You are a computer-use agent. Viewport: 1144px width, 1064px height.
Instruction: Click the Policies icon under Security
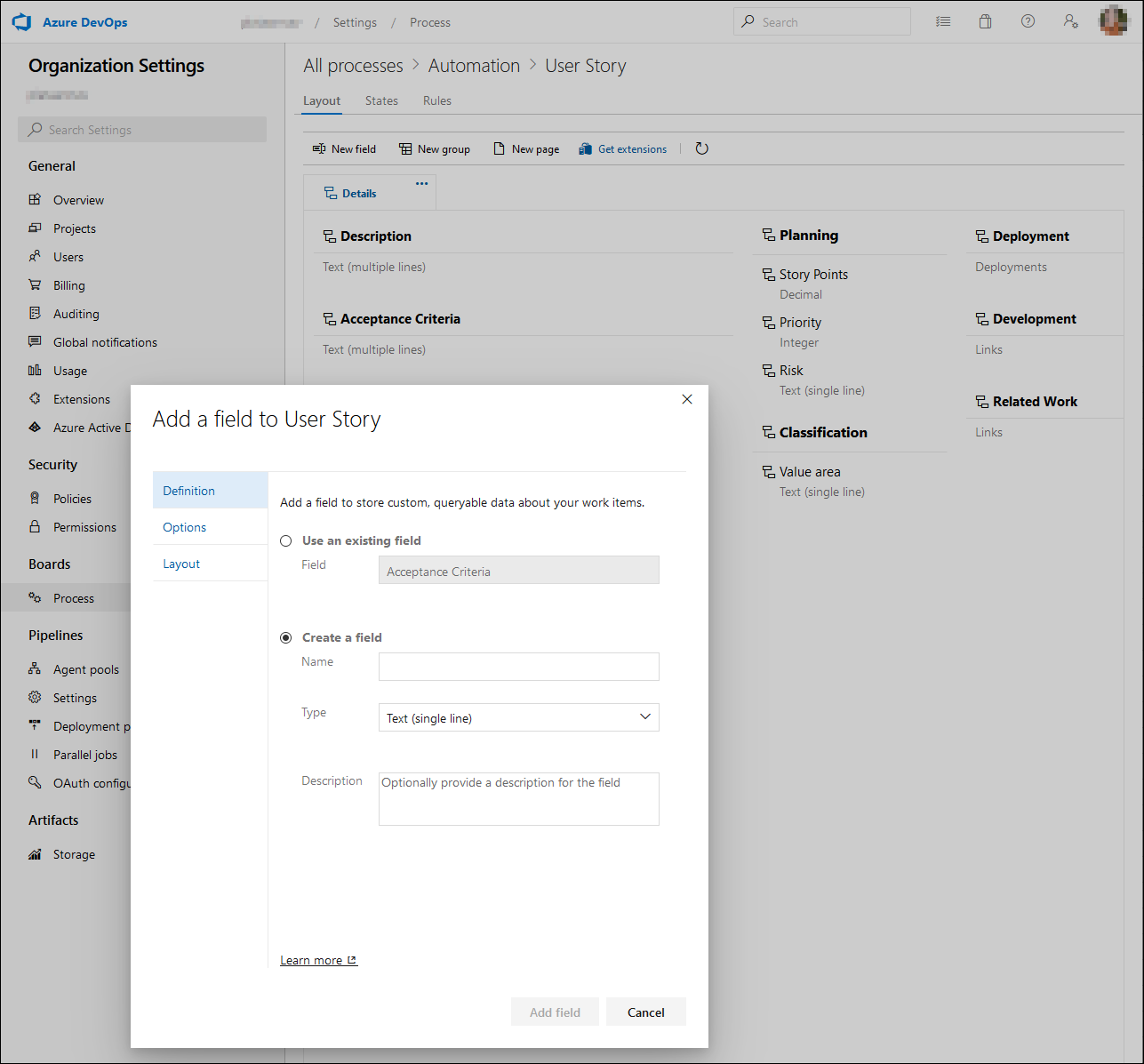click(35, 498)
